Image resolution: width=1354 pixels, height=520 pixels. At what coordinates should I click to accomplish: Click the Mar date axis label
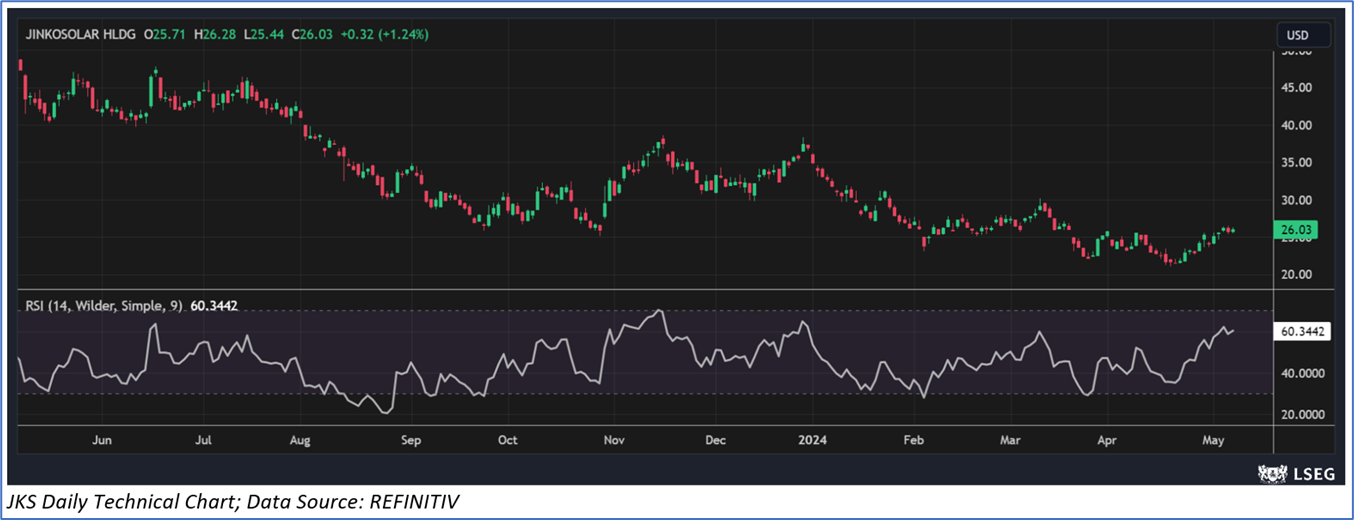point(1010,439)
